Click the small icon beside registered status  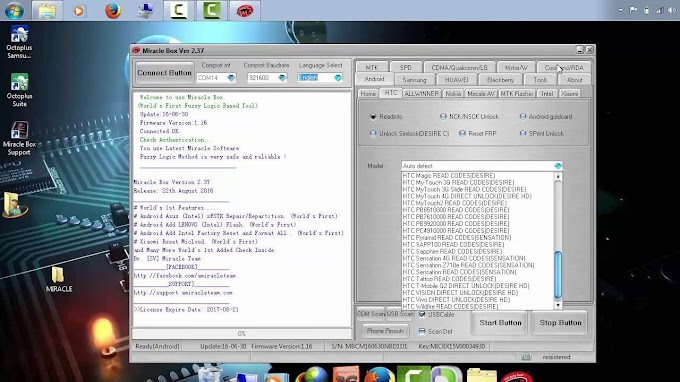(526, 357)
